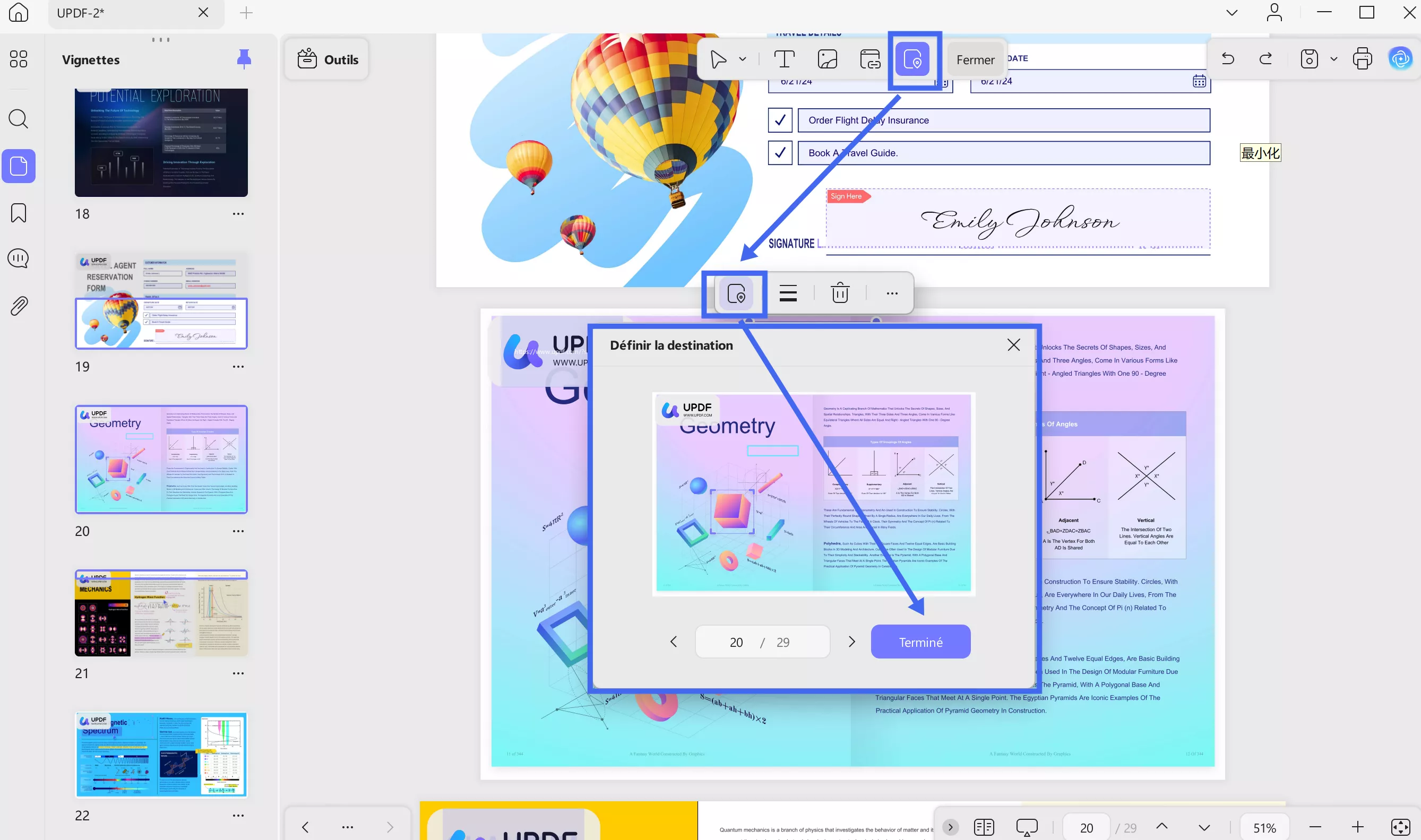Uncheck Book A Travel Guide checkbox
The height and width of the screenshot is (840, 1421).
(780, 153)
